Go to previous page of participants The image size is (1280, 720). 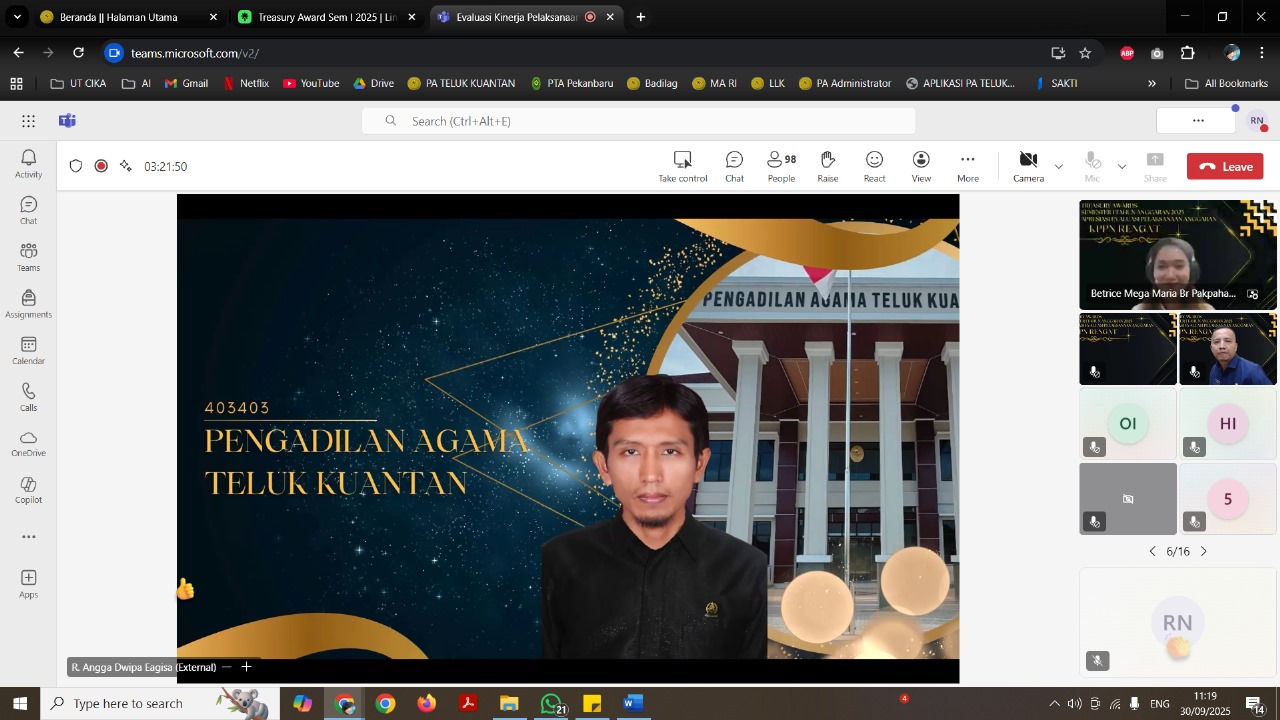click(1152, 551)
